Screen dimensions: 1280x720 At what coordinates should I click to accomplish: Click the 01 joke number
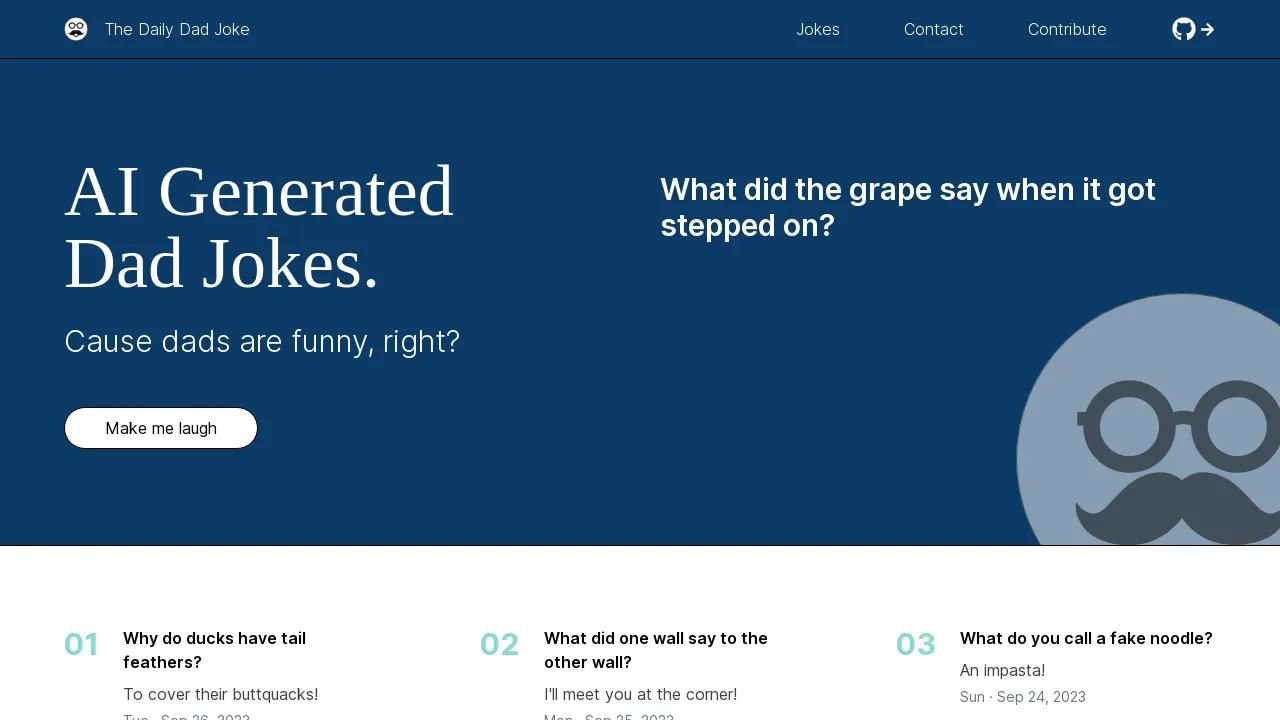tap(81, 645)
